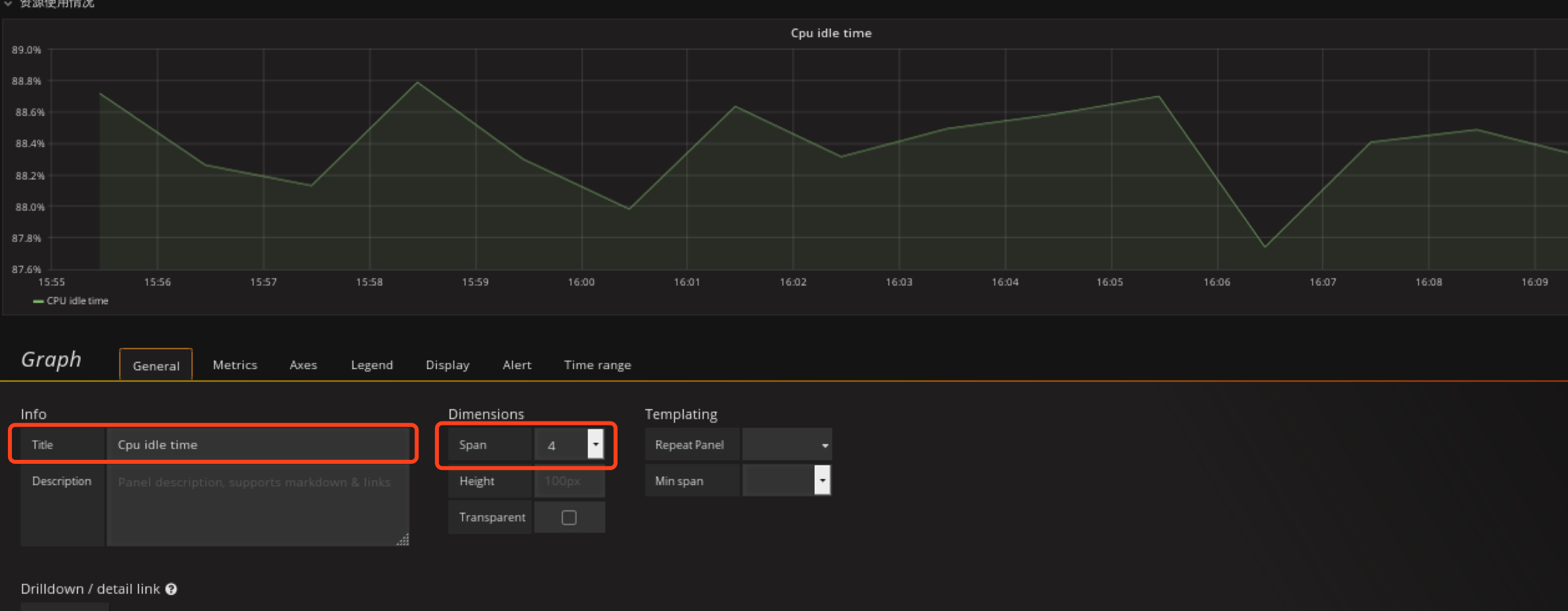The height and width of the screenshot is (611, 1568).
Task: Open the Repeat Panel dropdown
Action: pos(787,445)
